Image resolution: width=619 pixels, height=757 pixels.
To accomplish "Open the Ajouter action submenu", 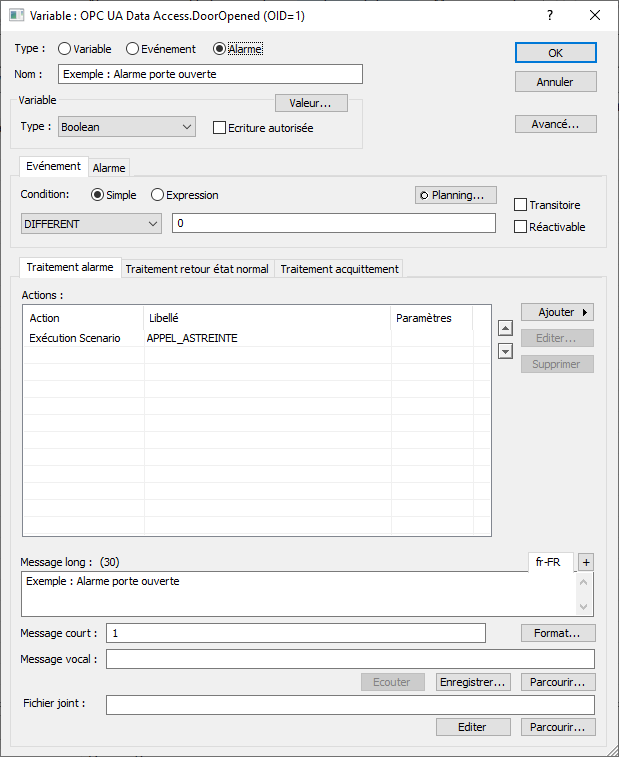I will tap(557, 312).
